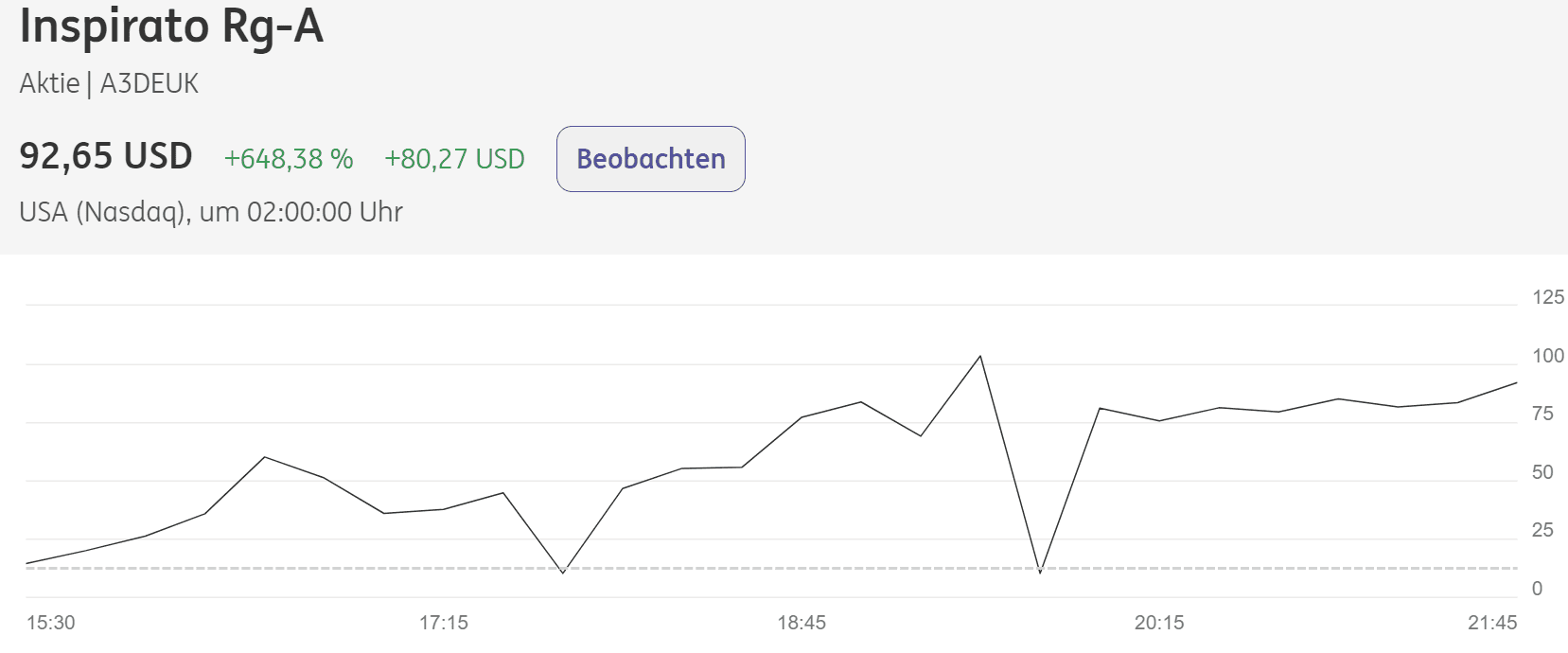Viewport: 1568px width, 653px height.
Task: Click the 17:15 time axis label
Action: click(444, 623)
